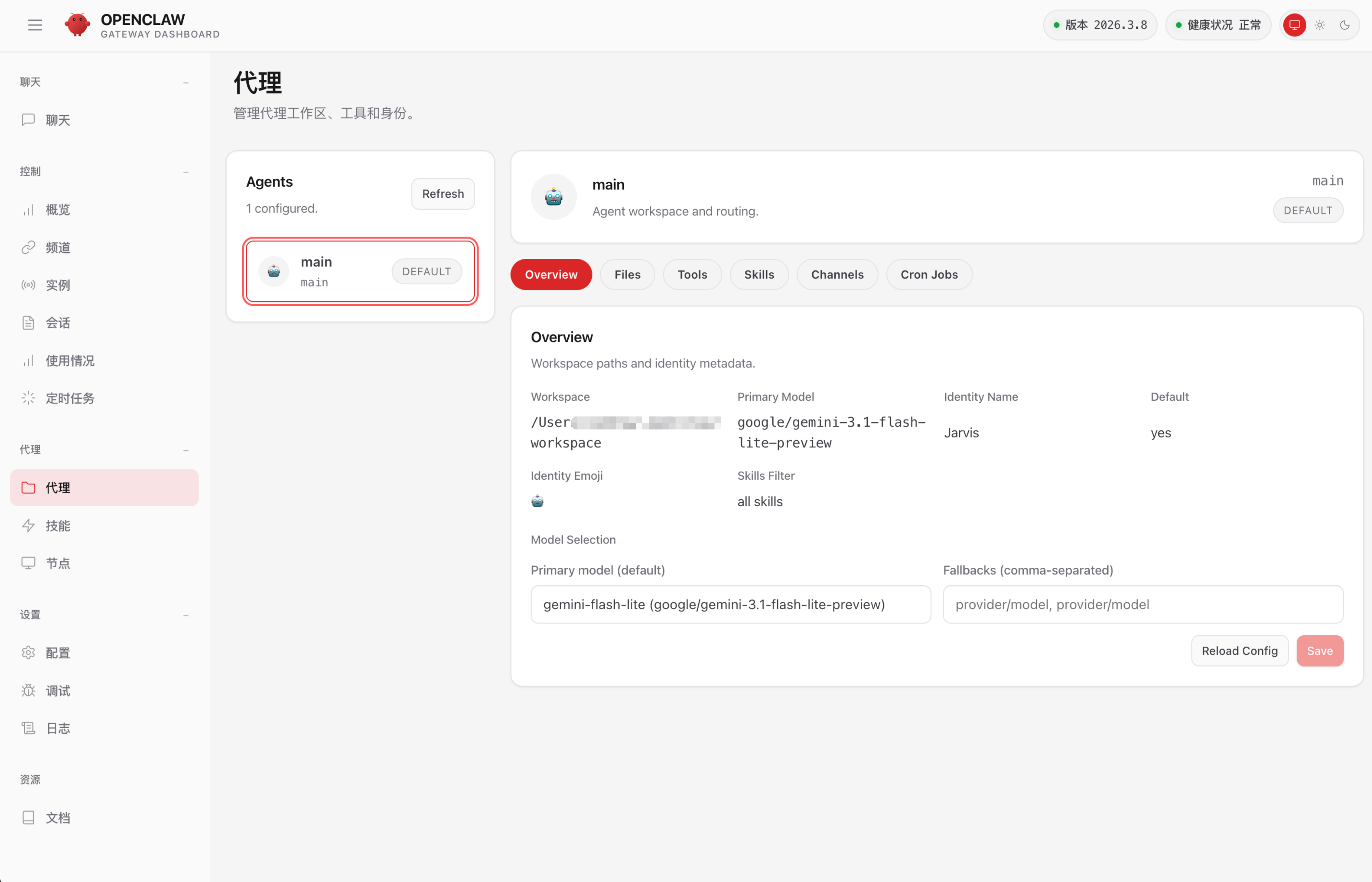Open 技能 skills lightning icon
This screenshot has width=1372, height=882.
click(28, 525)
